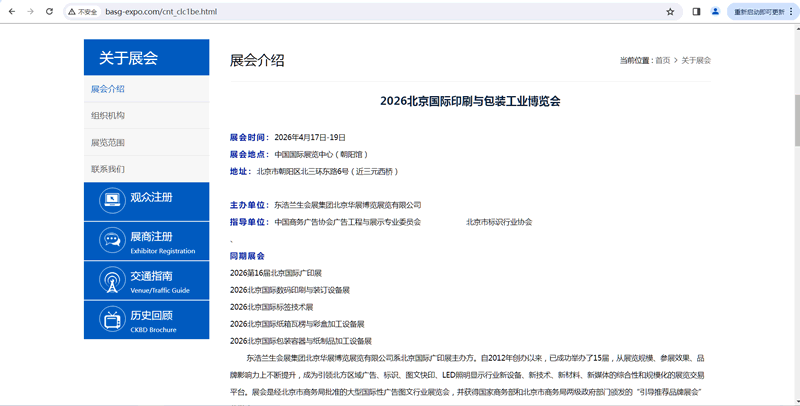Screen dimensions: 800x406
Task: Click the 首页 breadcrumb link
Action: click(662, 60)
